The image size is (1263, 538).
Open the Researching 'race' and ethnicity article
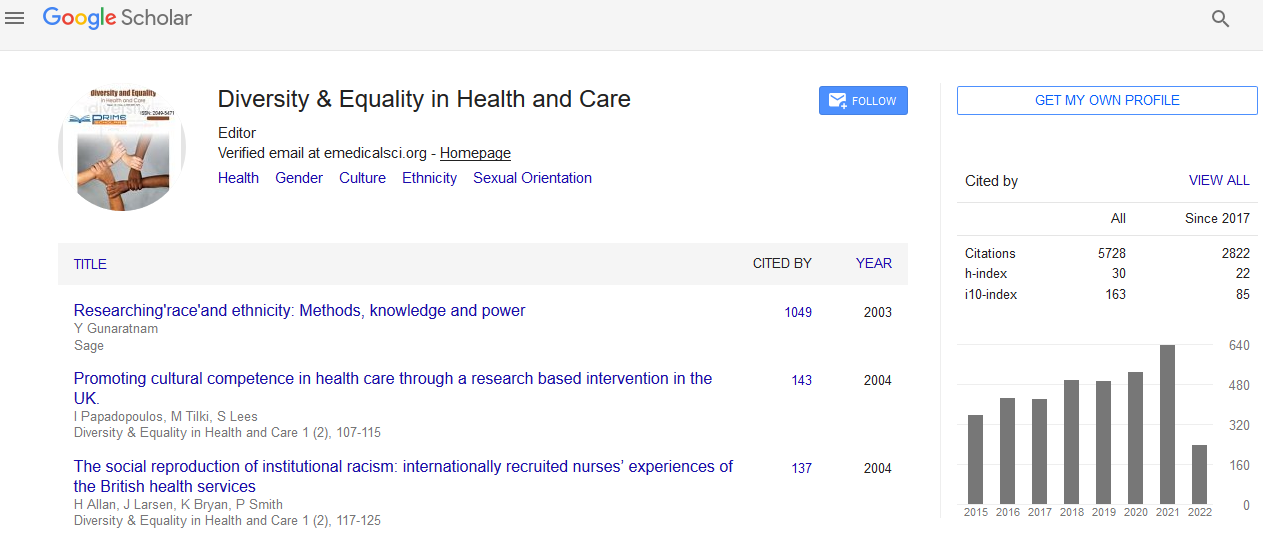[x=299, y=311]
